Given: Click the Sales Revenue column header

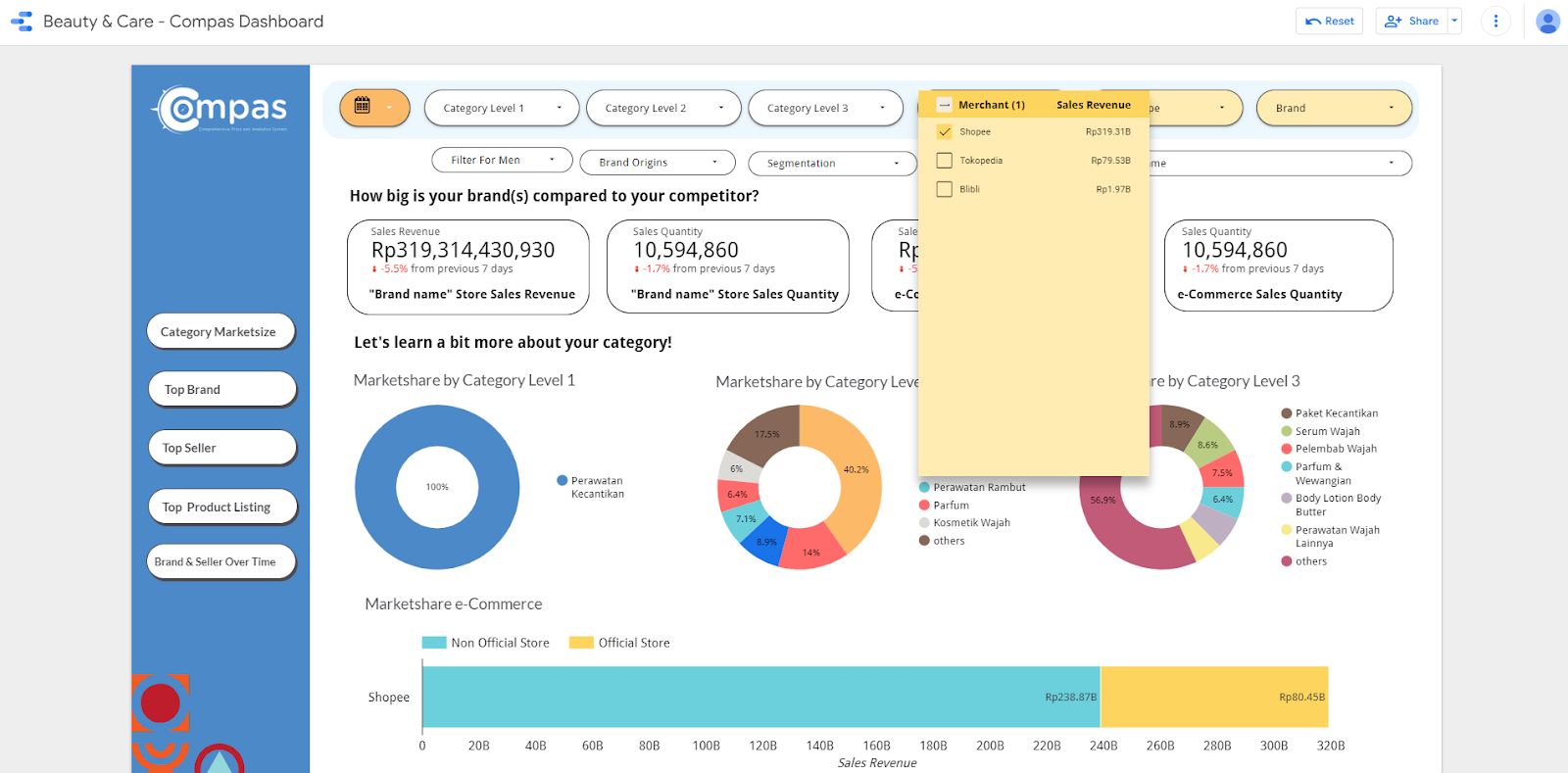Looking at the screenshot, I should 1093,105.
